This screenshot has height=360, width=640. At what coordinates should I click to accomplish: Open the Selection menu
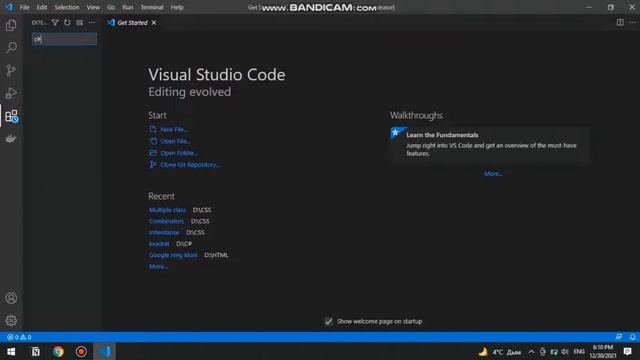(67, 7)
